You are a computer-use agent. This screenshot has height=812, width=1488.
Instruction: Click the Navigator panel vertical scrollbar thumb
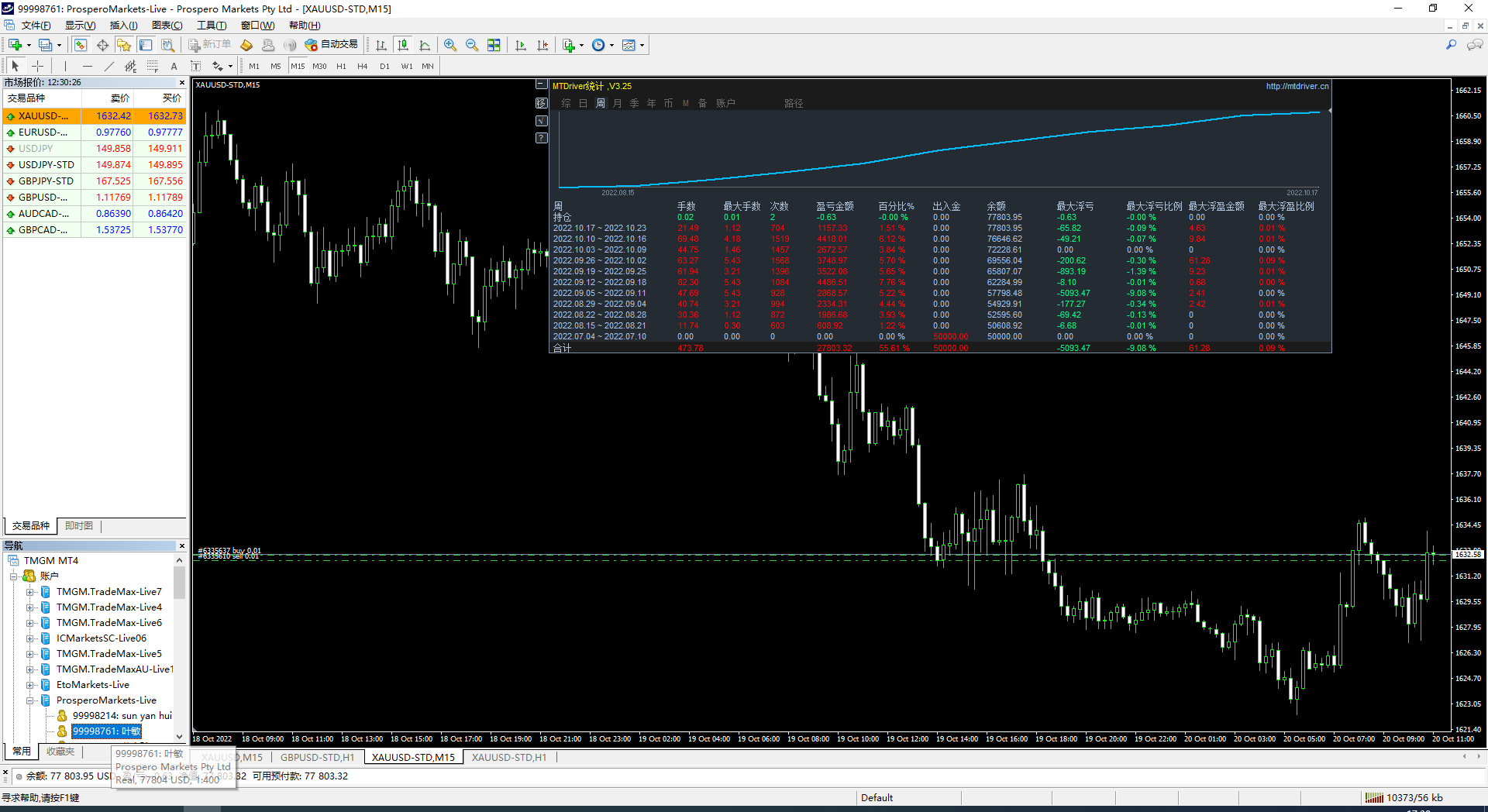(x=179, y=583)
